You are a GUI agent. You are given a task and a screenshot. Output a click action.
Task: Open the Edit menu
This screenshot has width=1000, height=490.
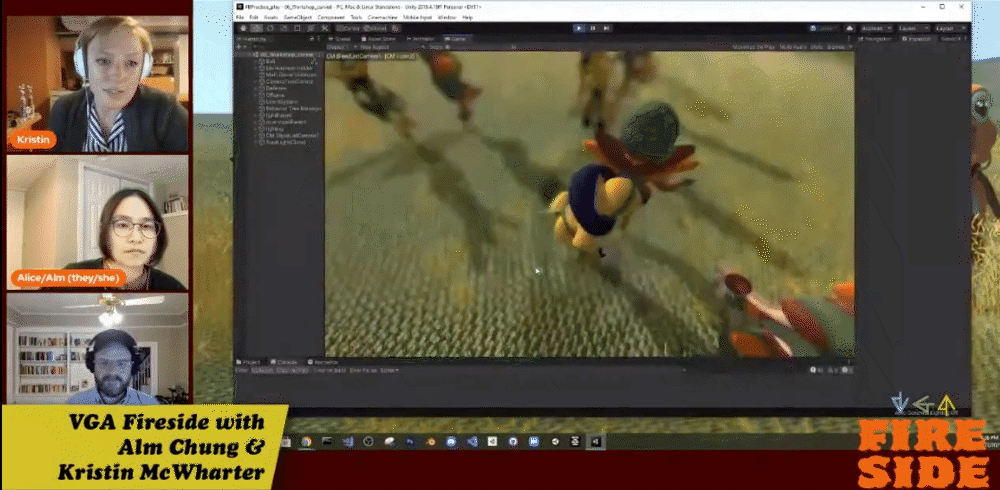(253, 17)
